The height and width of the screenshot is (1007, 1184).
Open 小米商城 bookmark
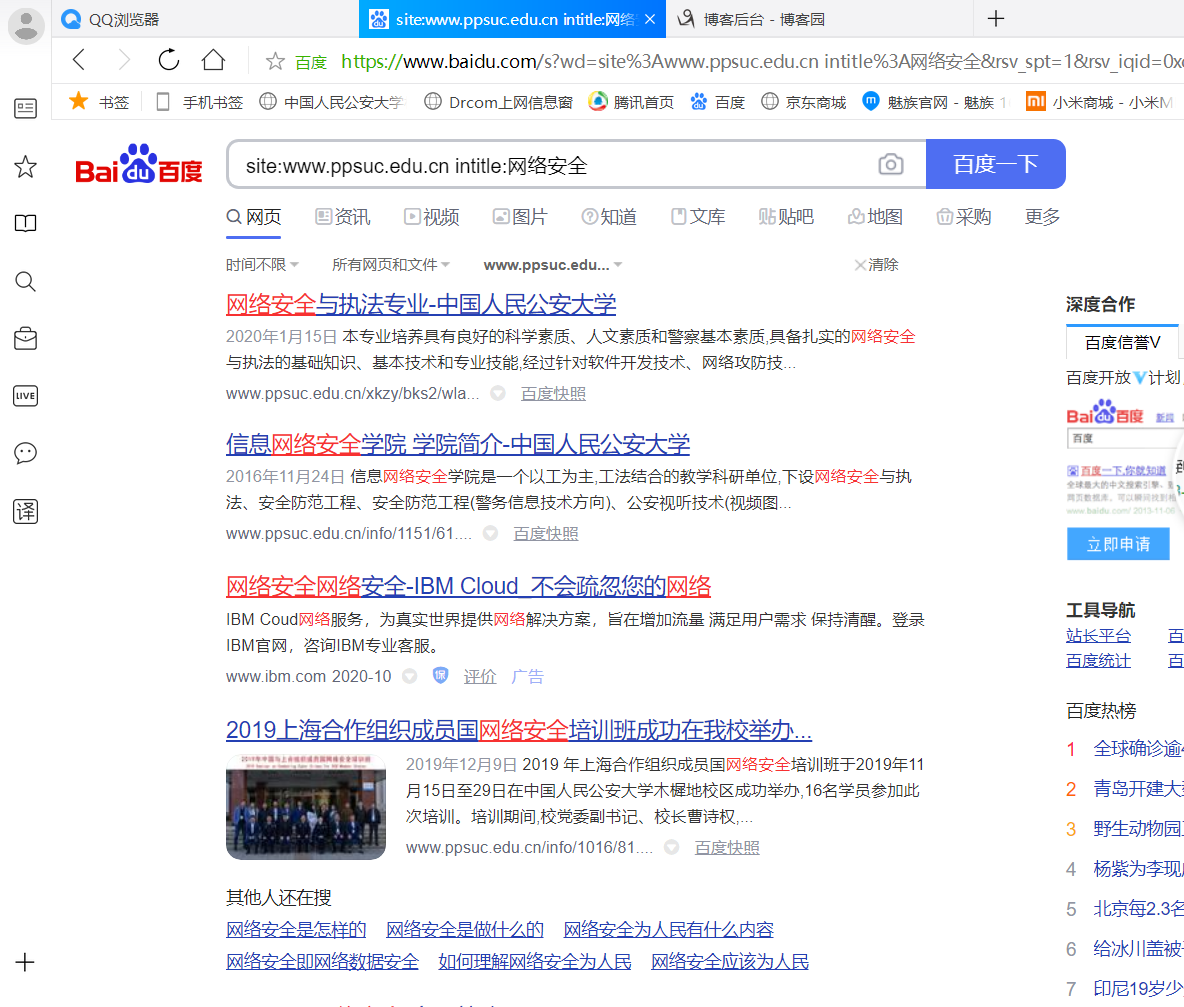(1099, 102)
